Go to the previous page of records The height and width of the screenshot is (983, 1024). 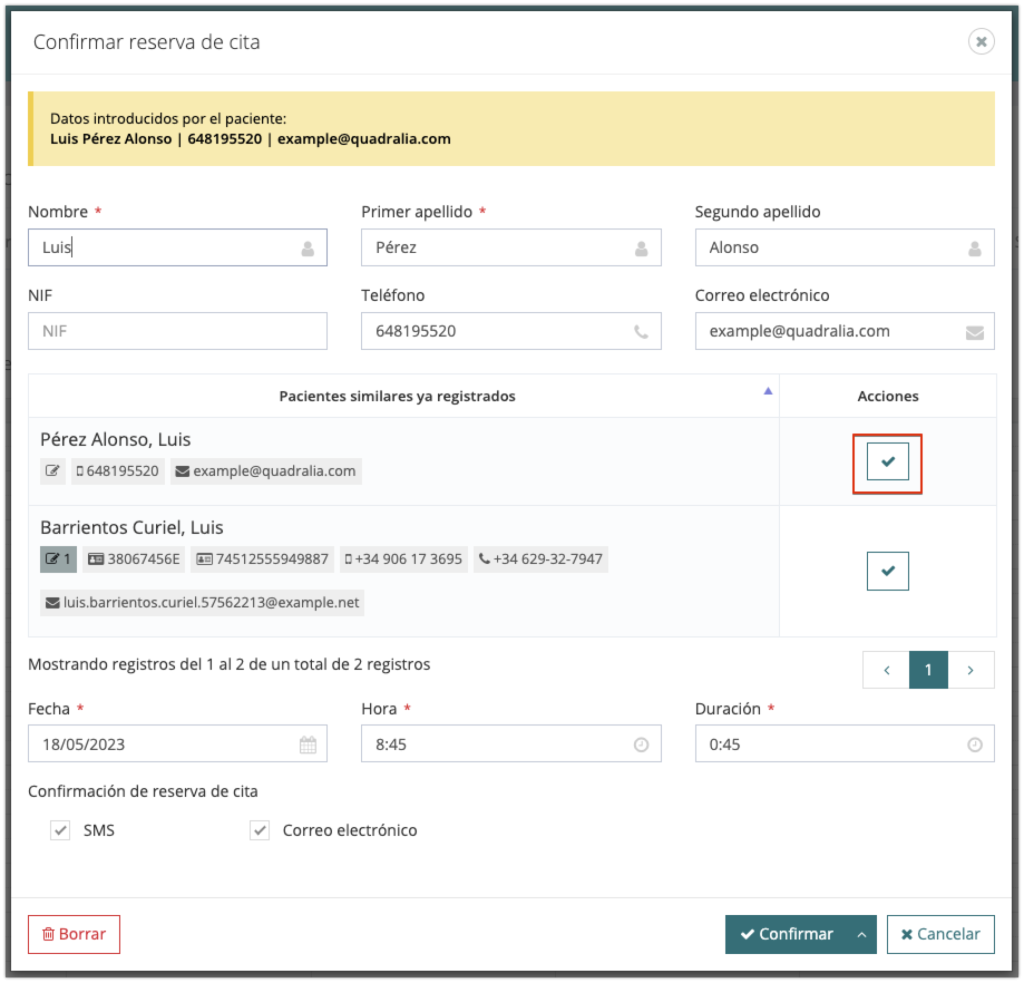pos(886,670)
